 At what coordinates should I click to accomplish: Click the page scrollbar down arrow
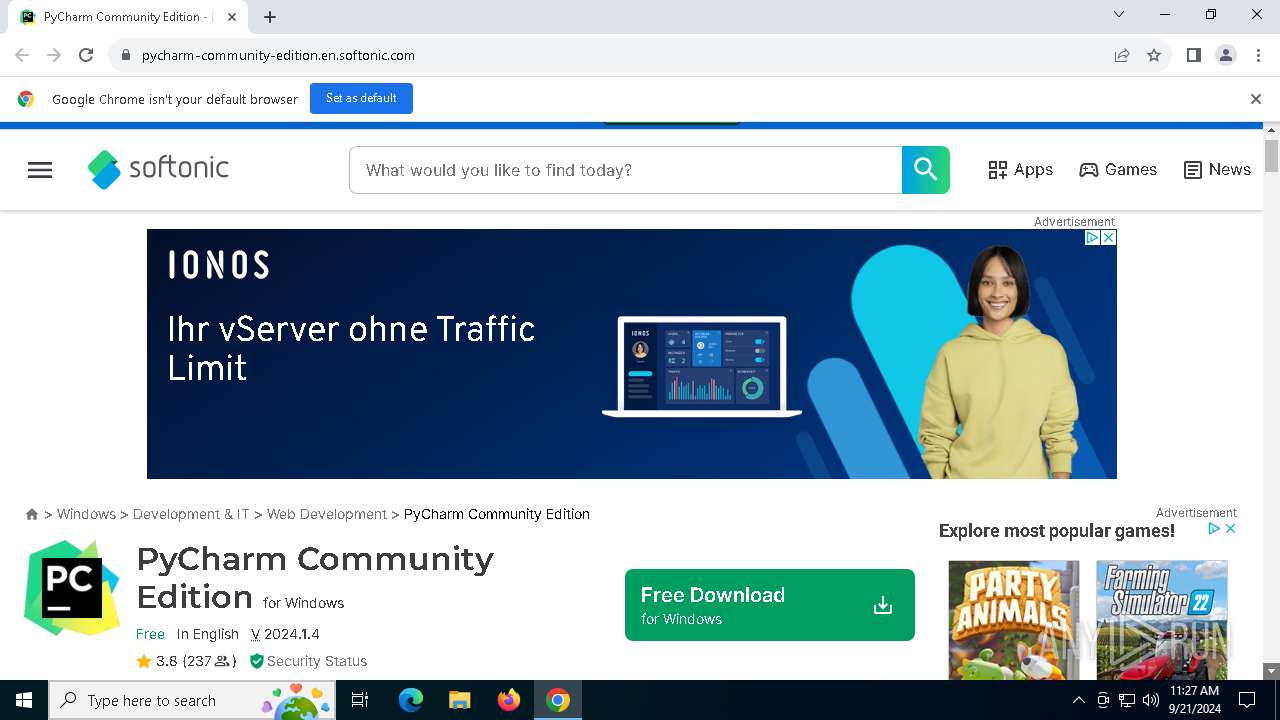1272,671
